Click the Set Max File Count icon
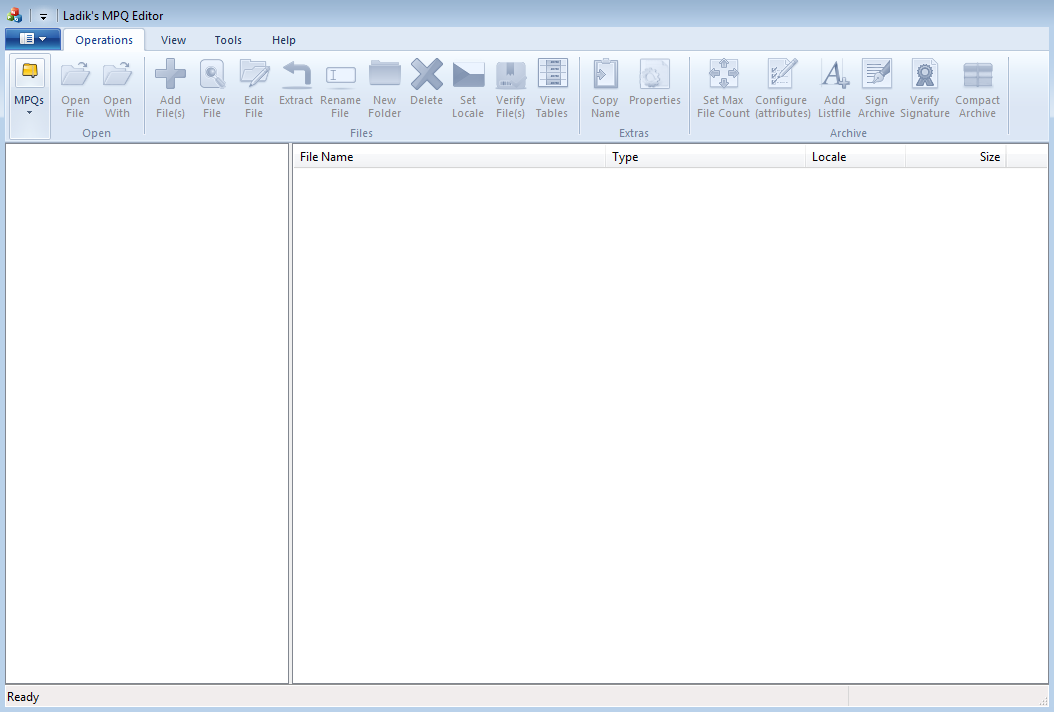 [723, 74]
